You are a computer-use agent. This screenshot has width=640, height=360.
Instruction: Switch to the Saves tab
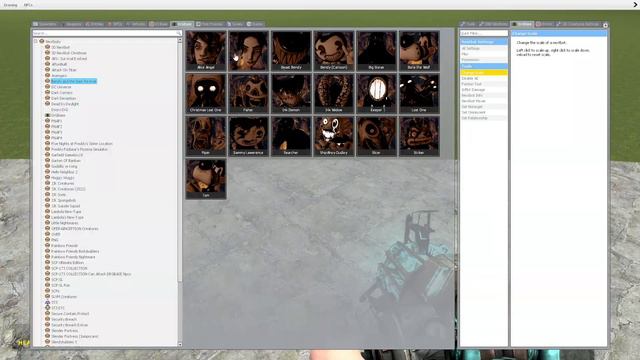tap(255, 24)
